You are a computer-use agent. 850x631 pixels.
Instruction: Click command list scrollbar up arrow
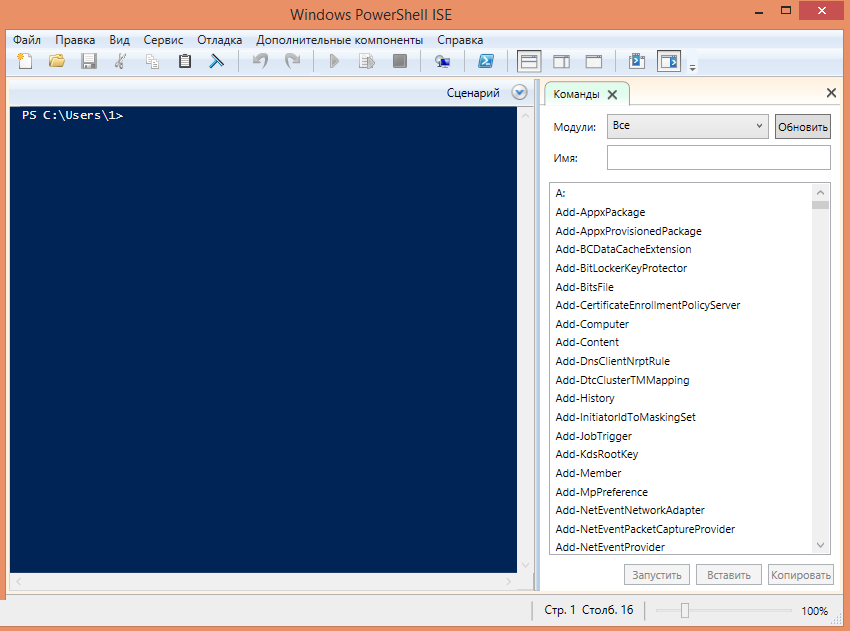[x=820, y=193]
